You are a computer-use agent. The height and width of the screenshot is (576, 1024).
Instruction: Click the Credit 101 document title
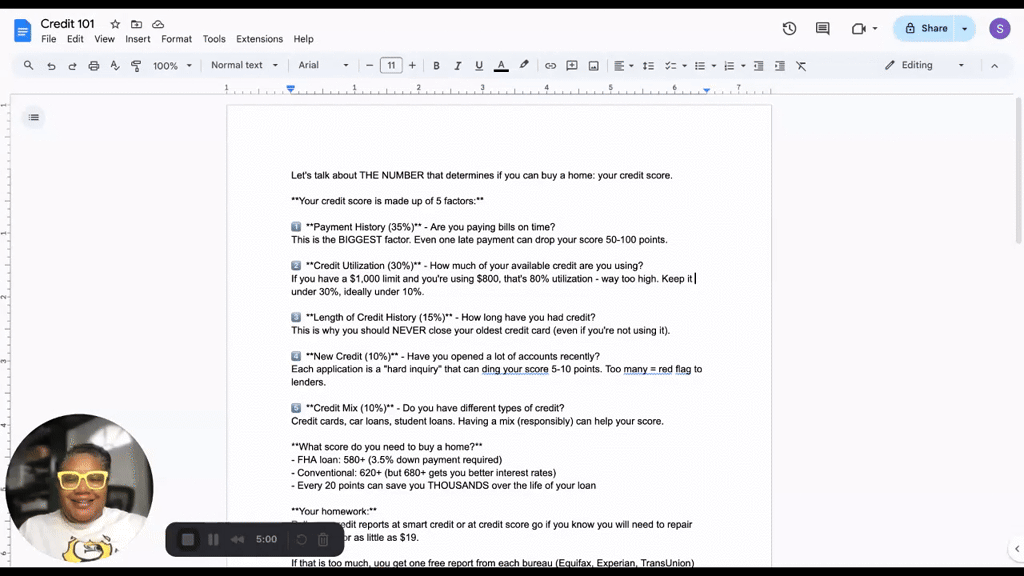[67, 24]
